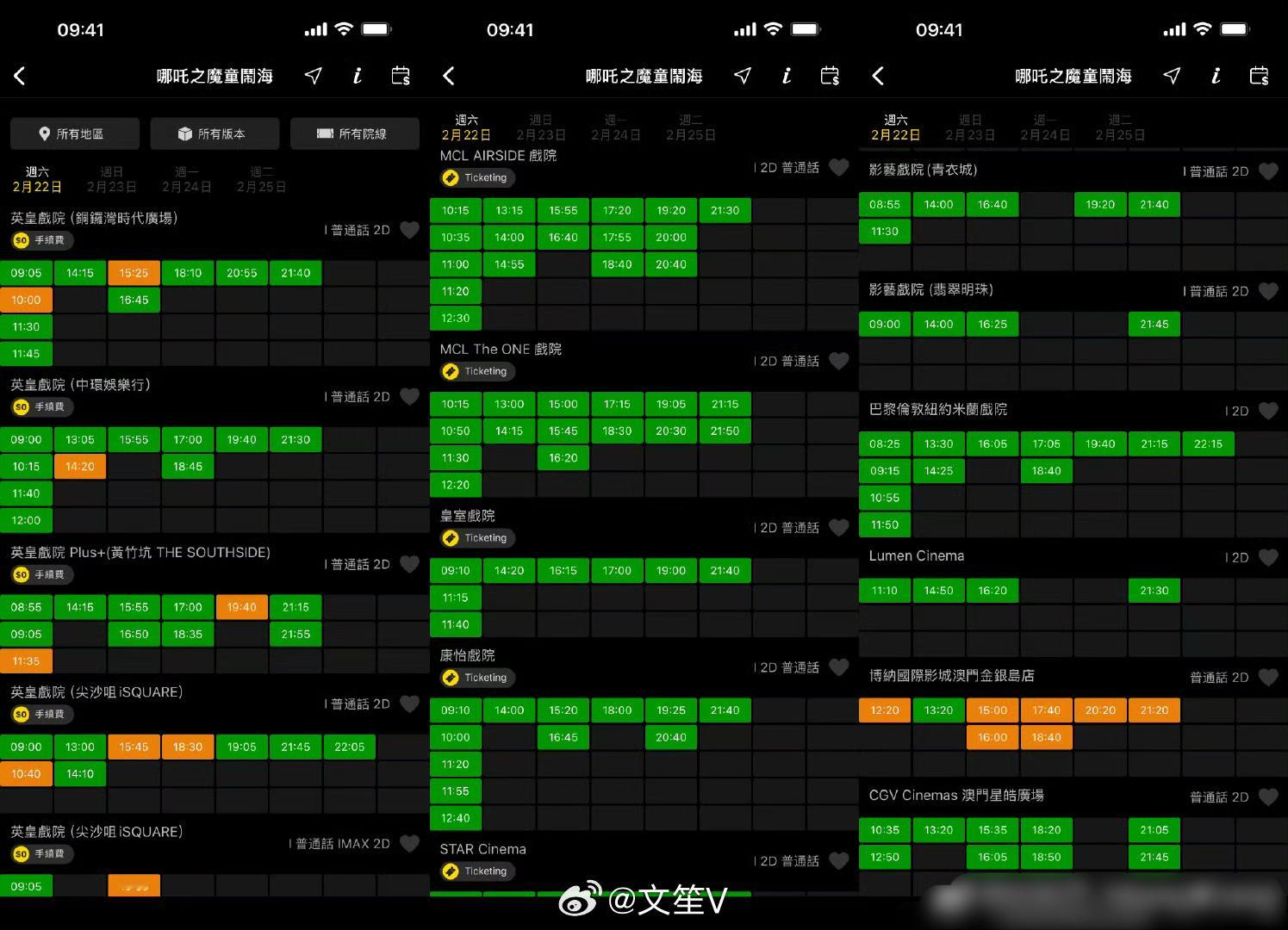This screenshot has width=1288, height=930.
Task: Favorite STAR Cinema with the heart
Action: coord(839,860)
